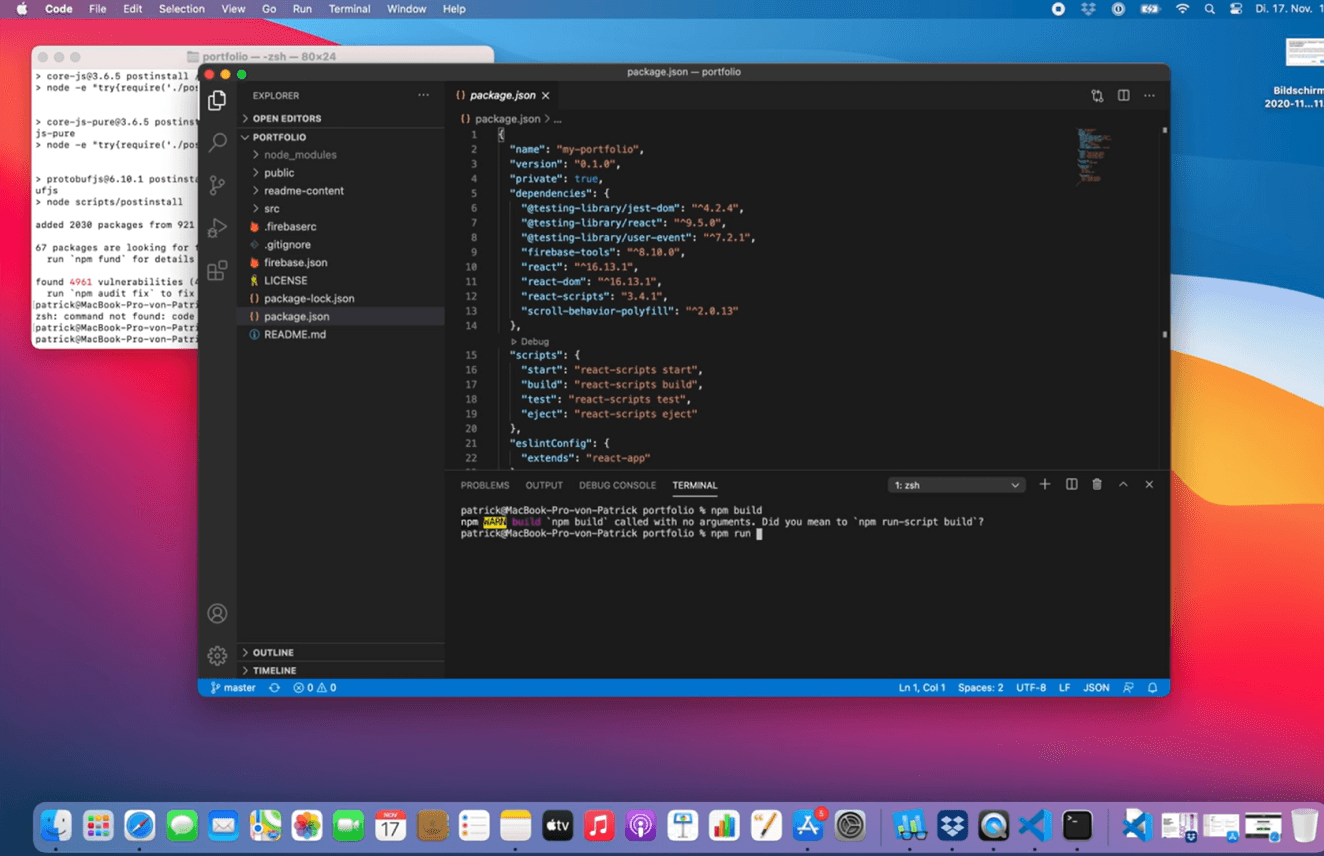Change the JSON language mode

1096,688
